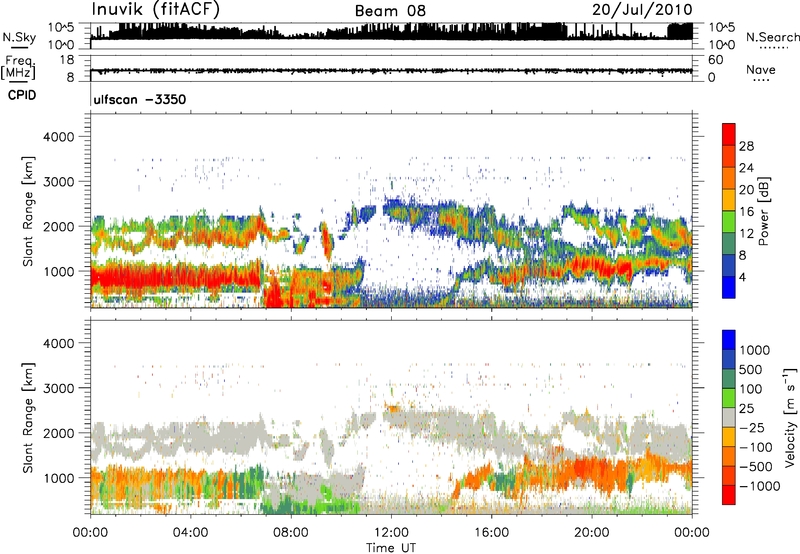This screenshot has height=554, width=800.
Task: Click the "4000" tick in the power panel
Action: (x=58, y=137)
